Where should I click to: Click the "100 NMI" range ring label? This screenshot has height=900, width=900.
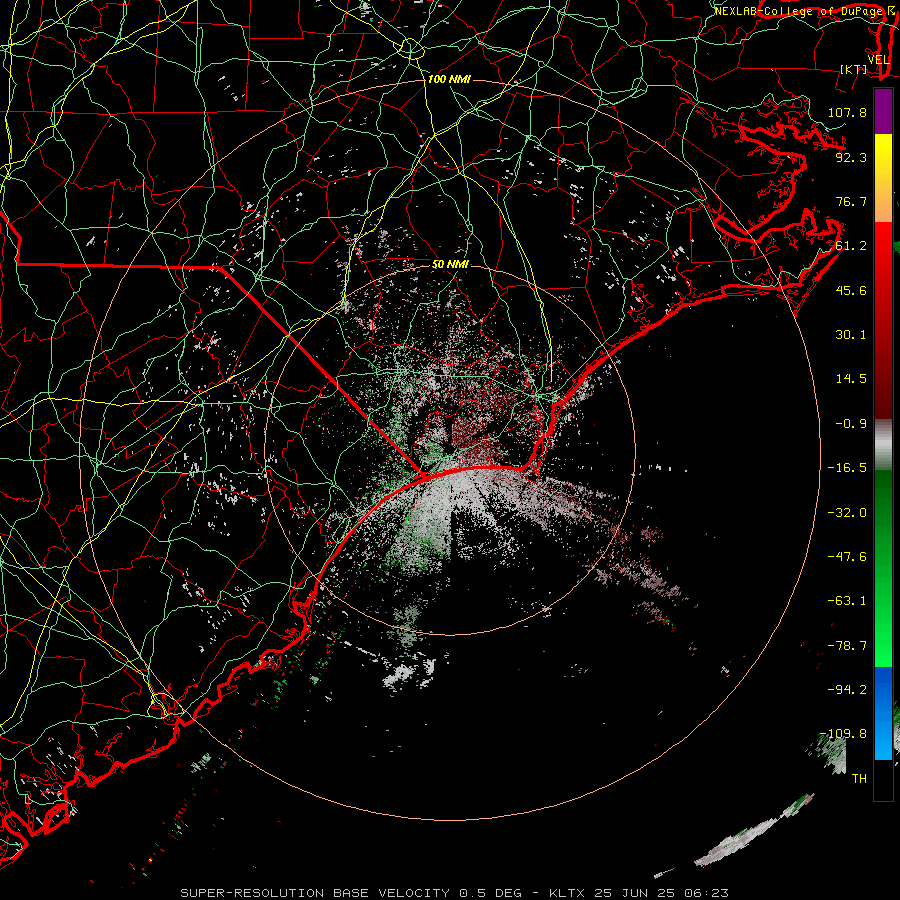tap(449, 79)
